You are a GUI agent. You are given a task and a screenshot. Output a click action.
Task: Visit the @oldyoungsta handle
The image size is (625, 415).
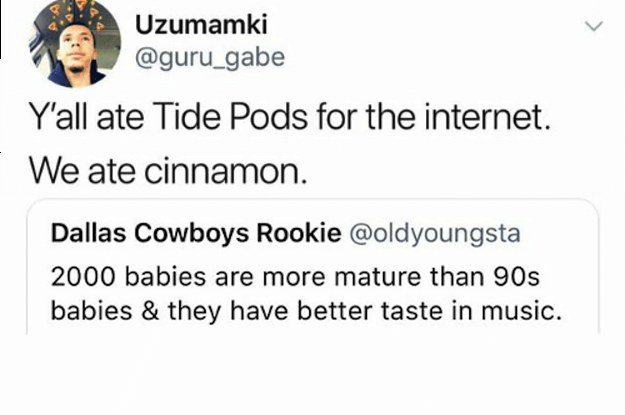point(435,234)
